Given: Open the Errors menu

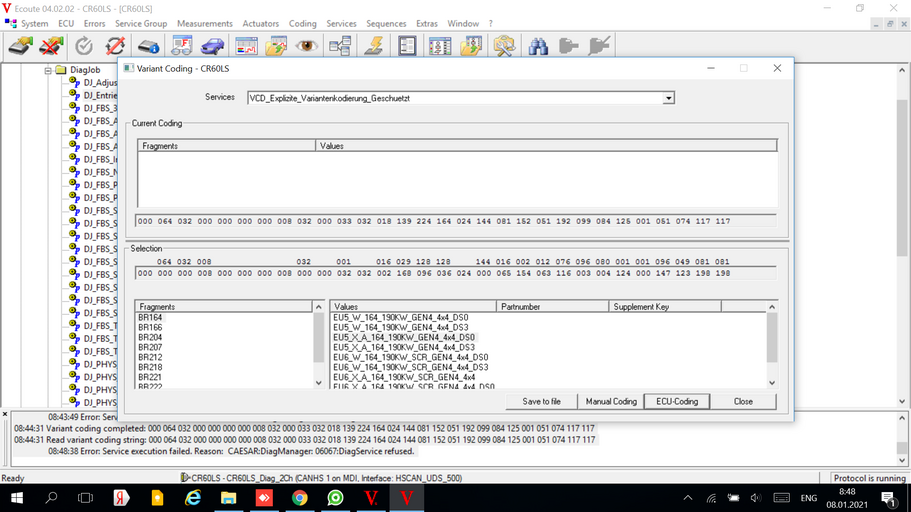Looking at the screenshot, I should 94,24.
